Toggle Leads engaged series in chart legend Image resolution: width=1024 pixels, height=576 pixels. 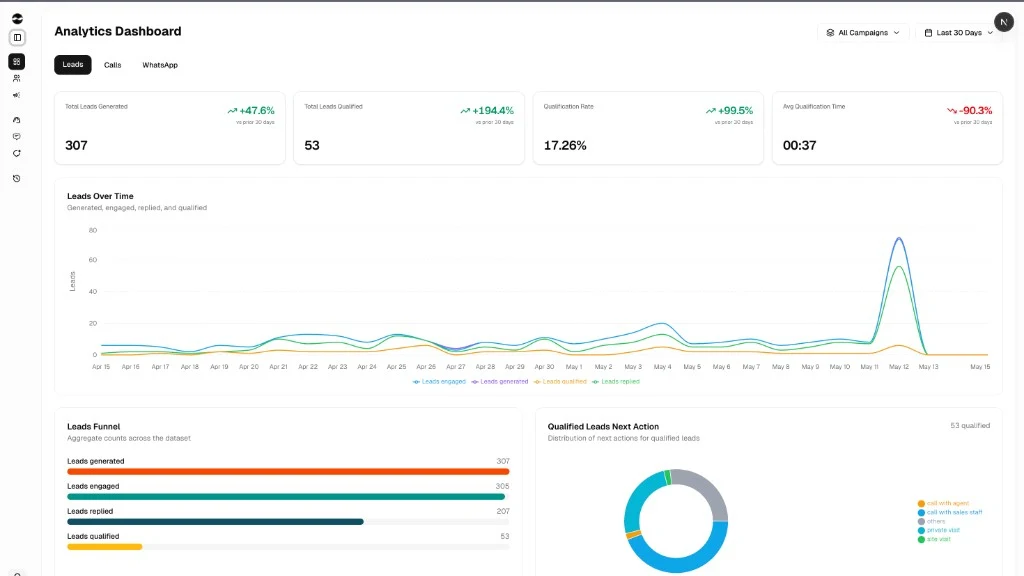point(439,381)
